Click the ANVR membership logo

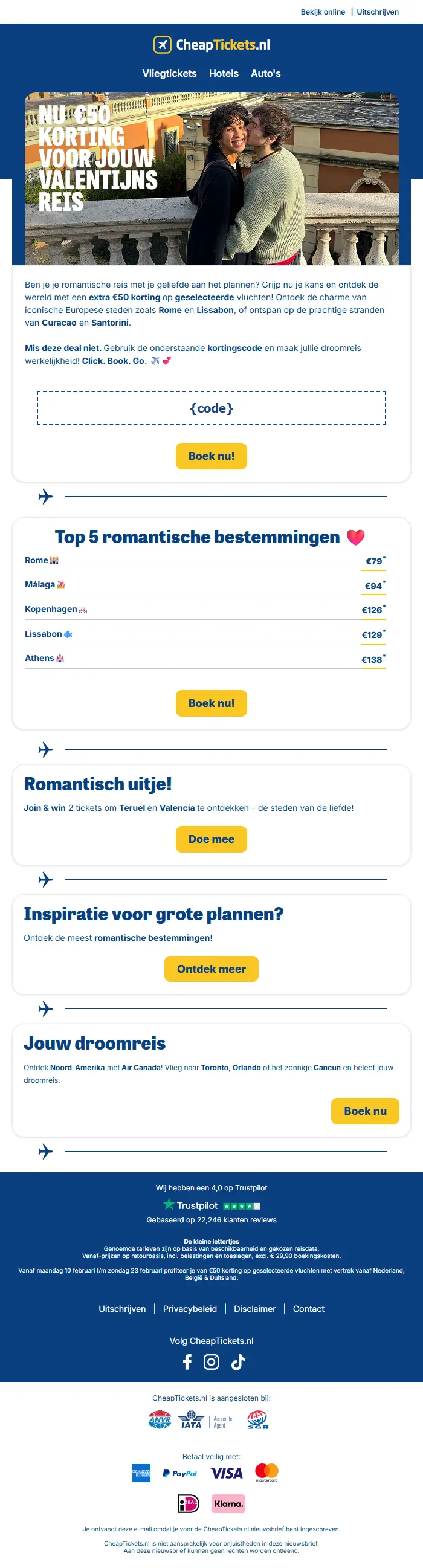(x=160, y=1421)
